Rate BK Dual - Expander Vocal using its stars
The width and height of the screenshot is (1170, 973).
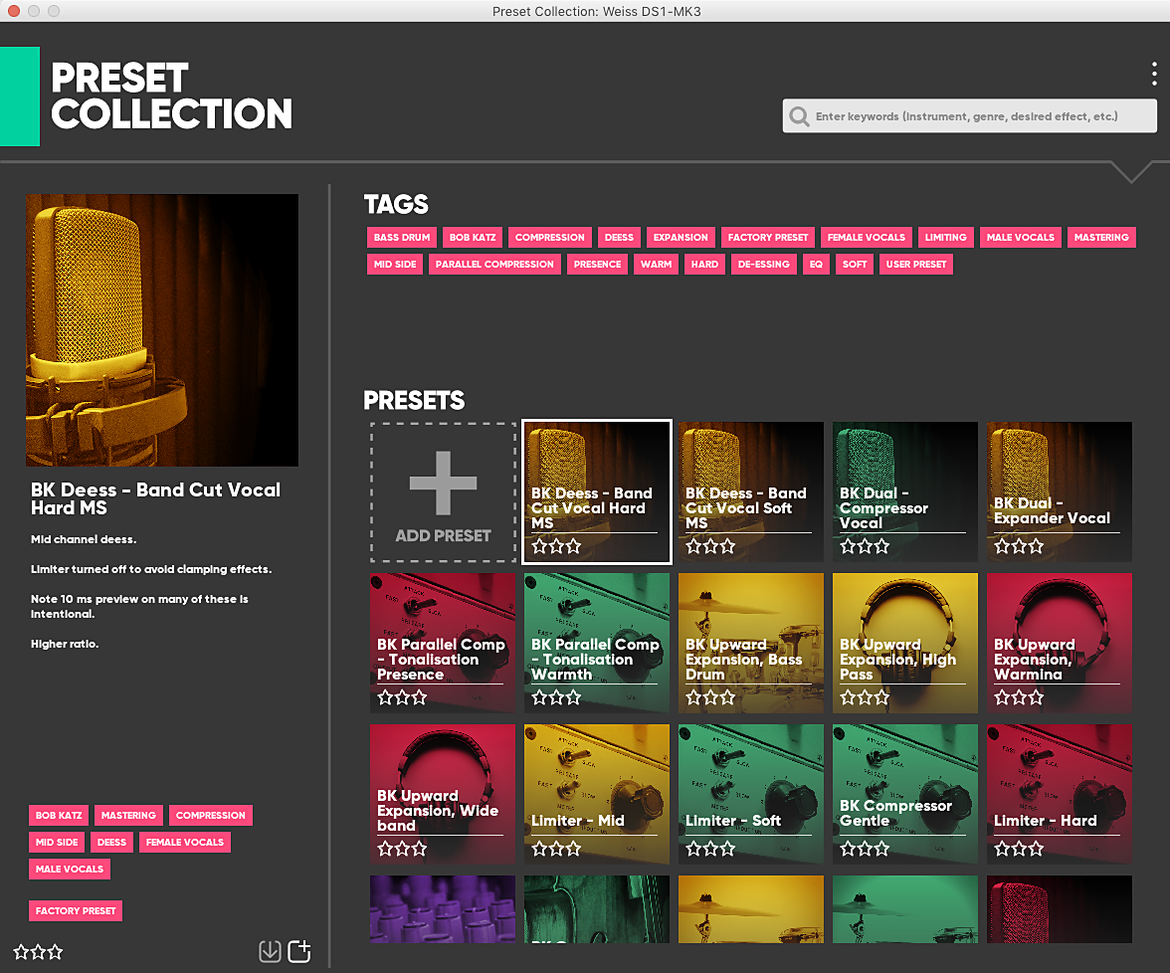point(1019,546)
